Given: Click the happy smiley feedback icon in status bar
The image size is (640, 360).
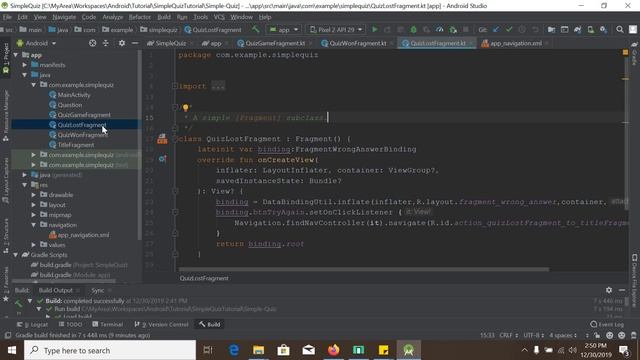Looking at the screenshot, I should click(x=609, y=335).
